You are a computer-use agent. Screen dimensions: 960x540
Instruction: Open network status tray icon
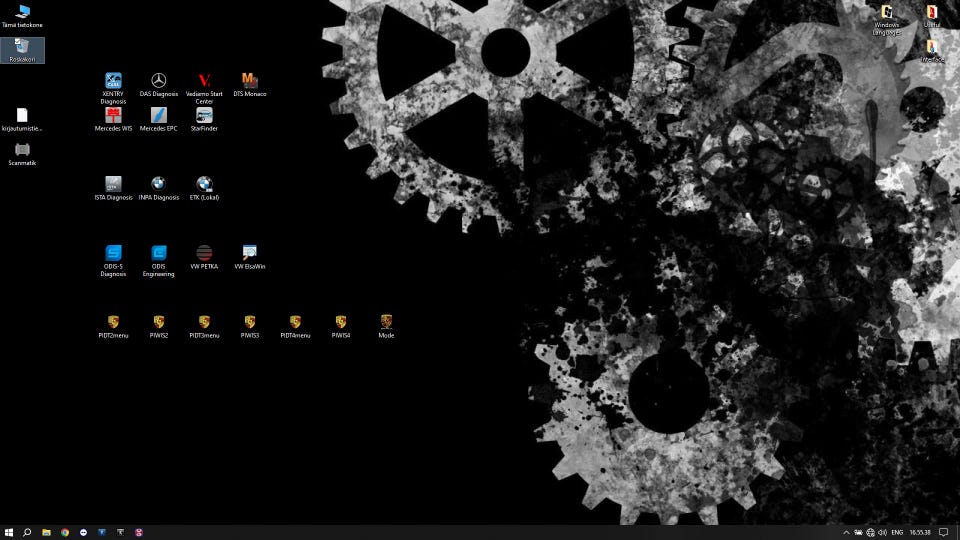[x=870, y=533]
